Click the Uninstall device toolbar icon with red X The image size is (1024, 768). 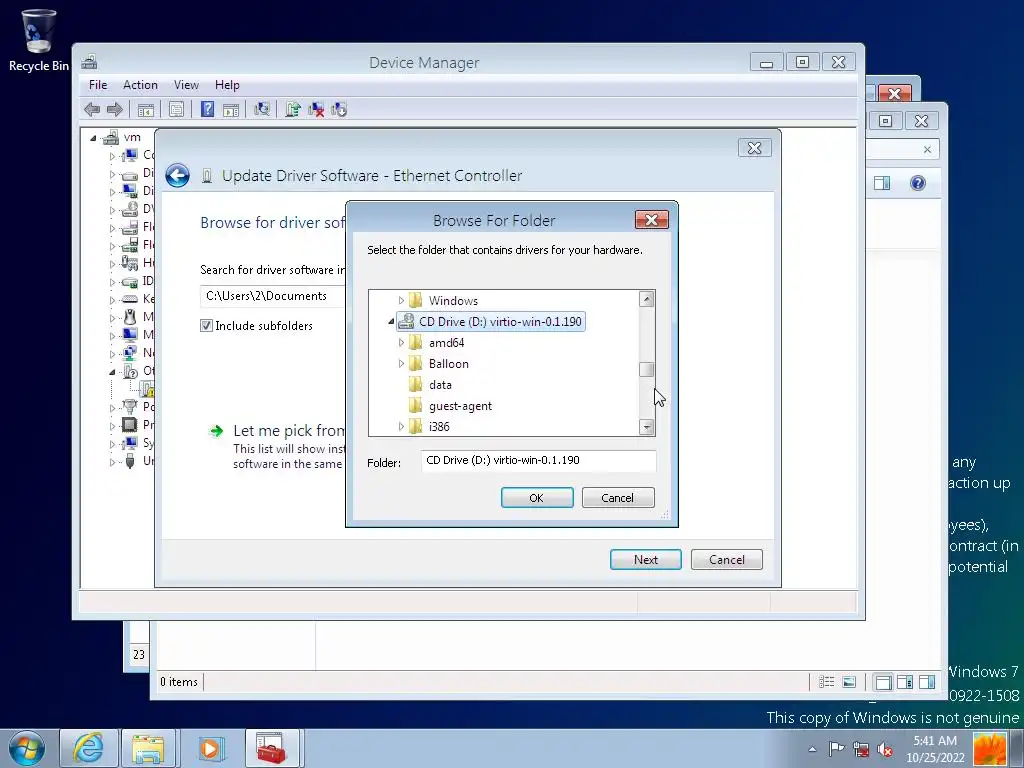(x=316, y=110)
